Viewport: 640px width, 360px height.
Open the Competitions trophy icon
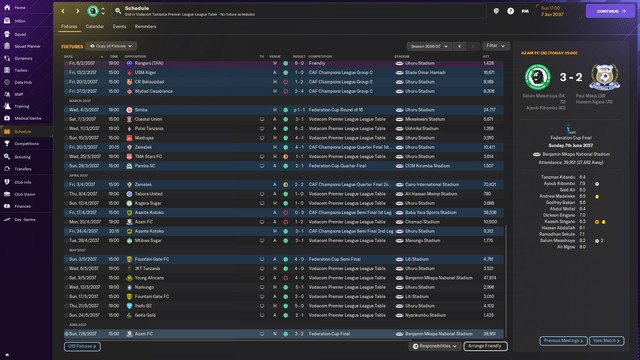tap(7, 144)
